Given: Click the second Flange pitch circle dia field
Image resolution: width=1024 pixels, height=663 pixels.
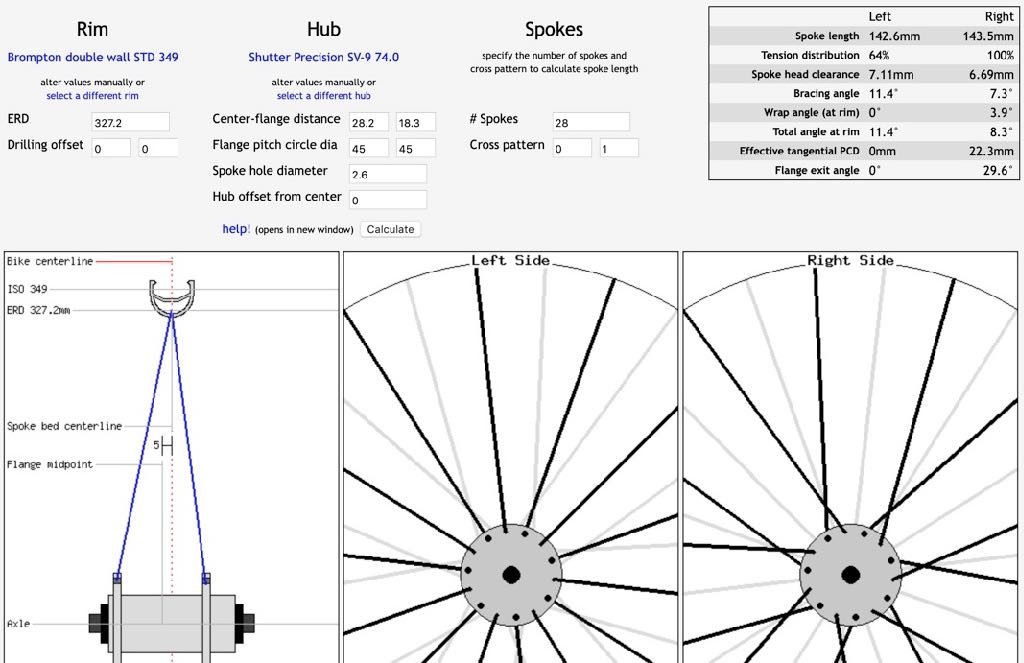Looking at the screenshot, I should click(415, 148).
